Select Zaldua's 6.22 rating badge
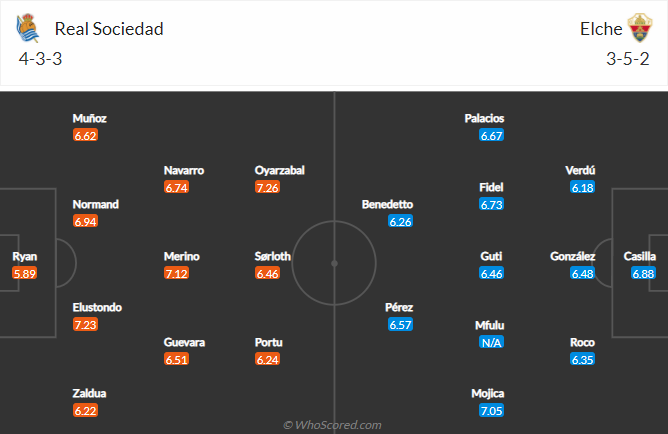 pos(85,411)
